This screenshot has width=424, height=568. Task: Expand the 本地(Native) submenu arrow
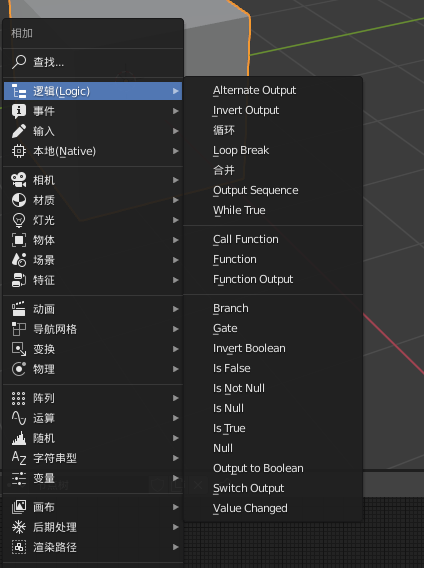[x=176, y=151]
